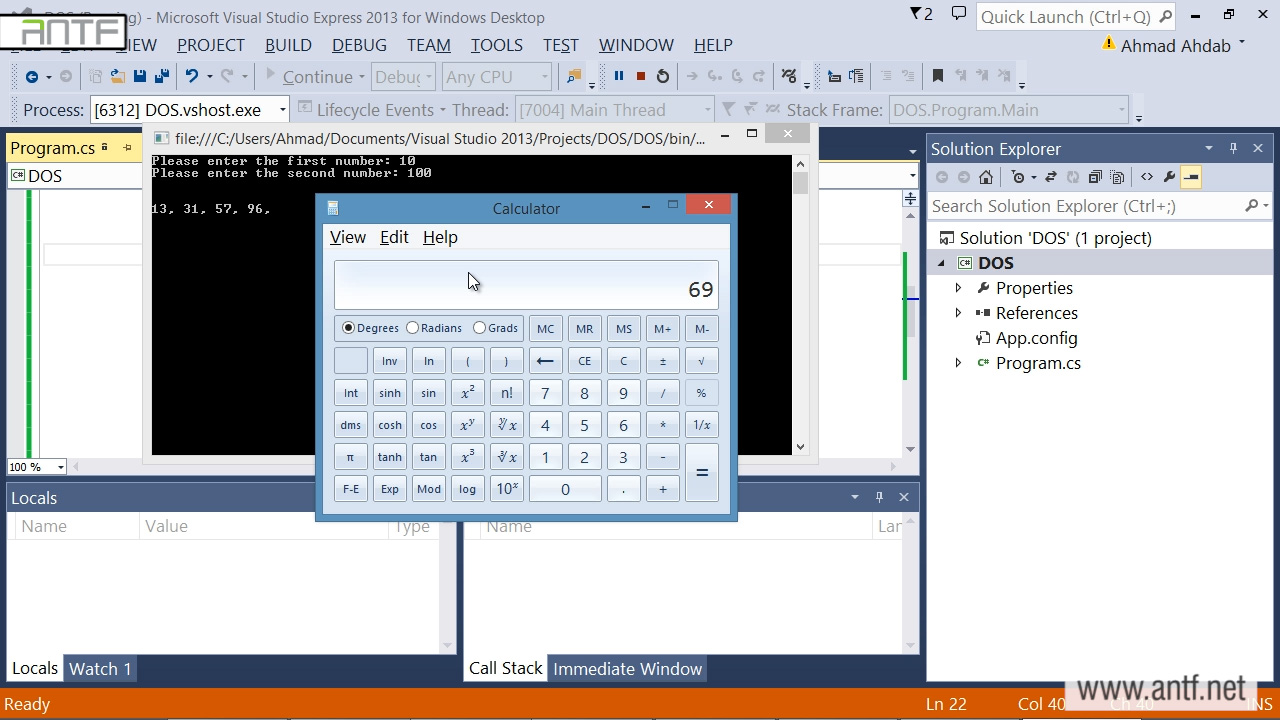Select the Degrees radio button
1280x720 pixels.
click(348, 328)
